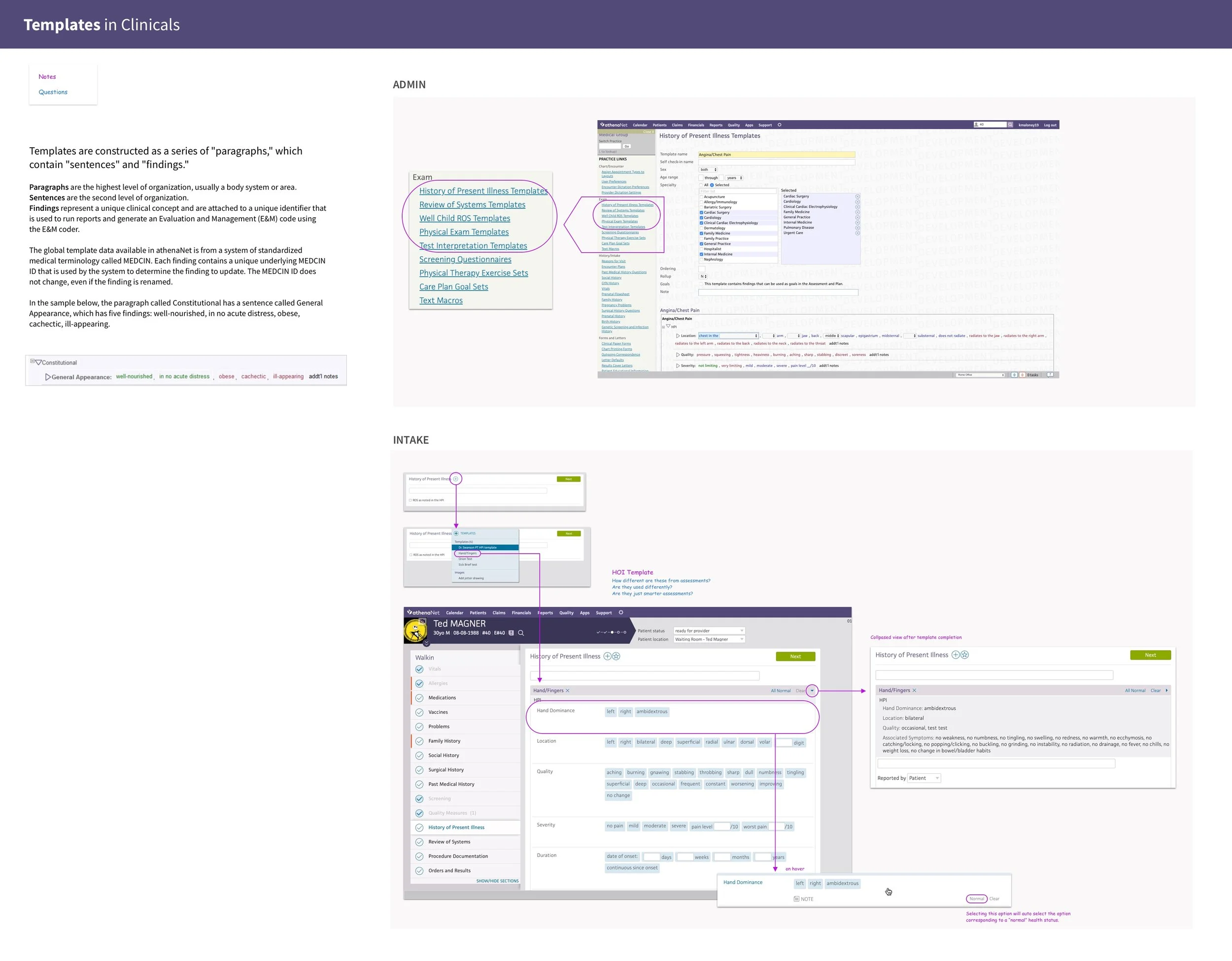
Task: Click the double-chevron under patient photo
Action: (x=426, y=643)
